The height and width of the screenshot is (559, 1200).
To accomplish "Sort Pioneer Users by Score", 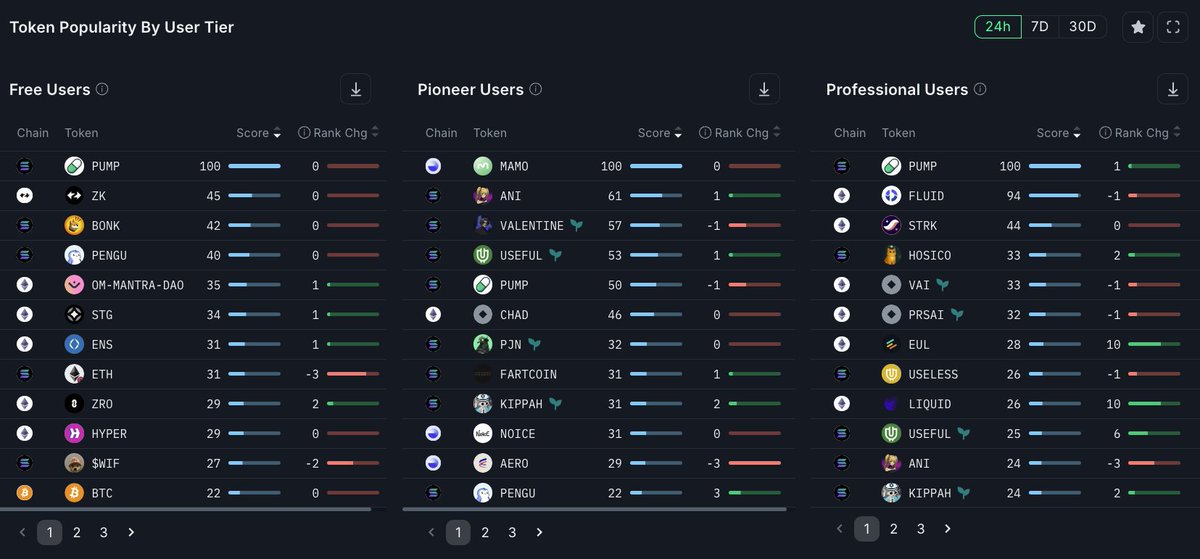I will 660,133.
